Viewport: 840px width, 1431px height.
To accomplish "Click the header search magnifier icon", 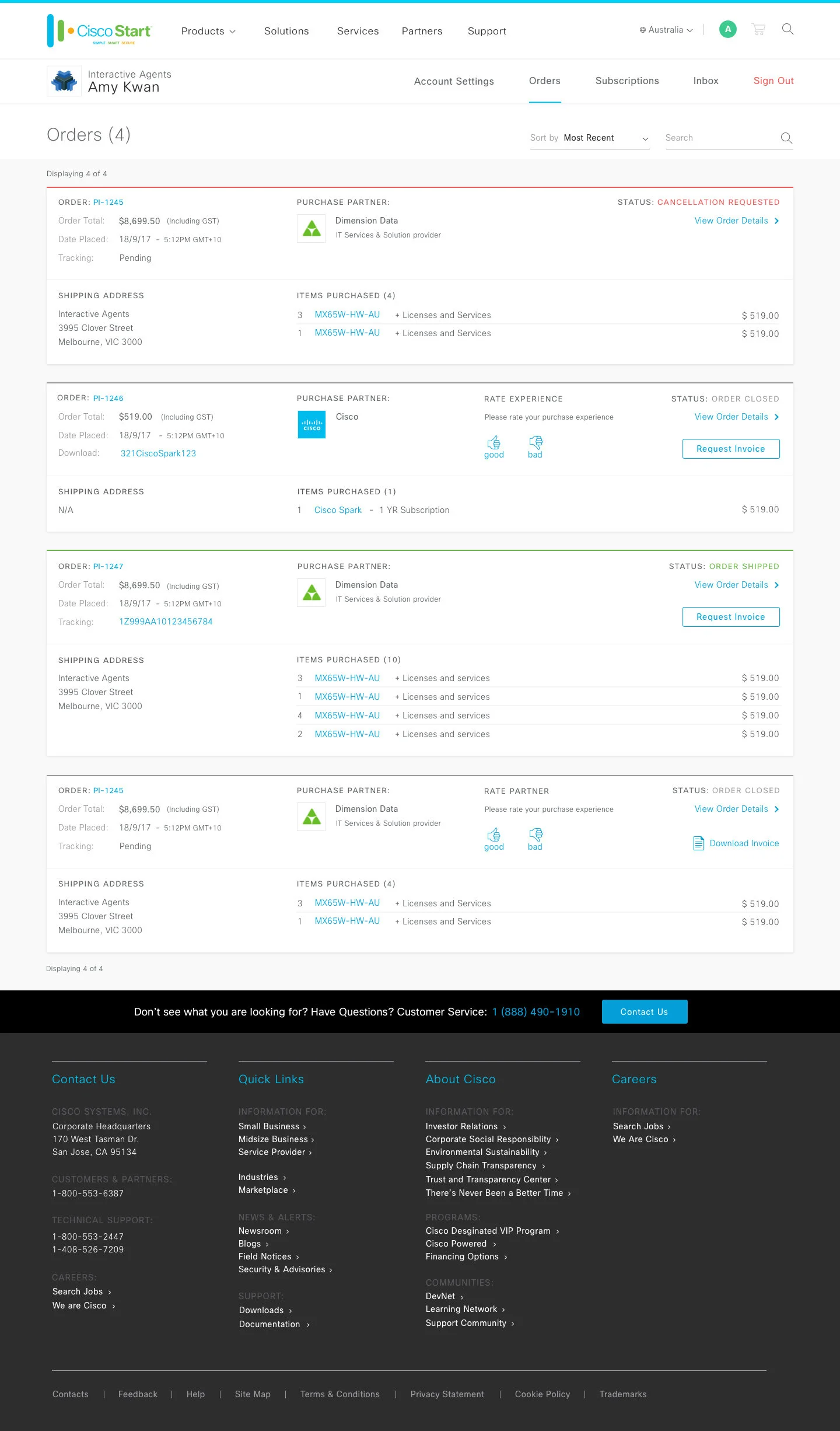I will 787,29.
